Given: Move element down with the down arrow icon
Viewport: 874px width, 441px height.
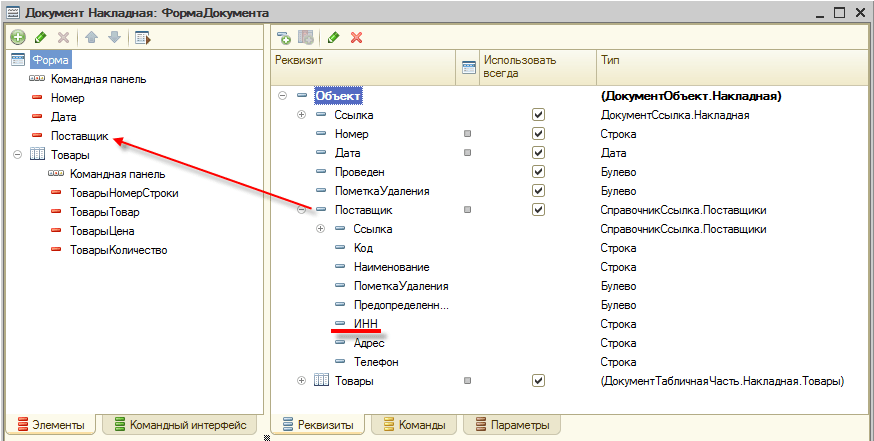Looking at the screenshot, I should pos(114,37).
